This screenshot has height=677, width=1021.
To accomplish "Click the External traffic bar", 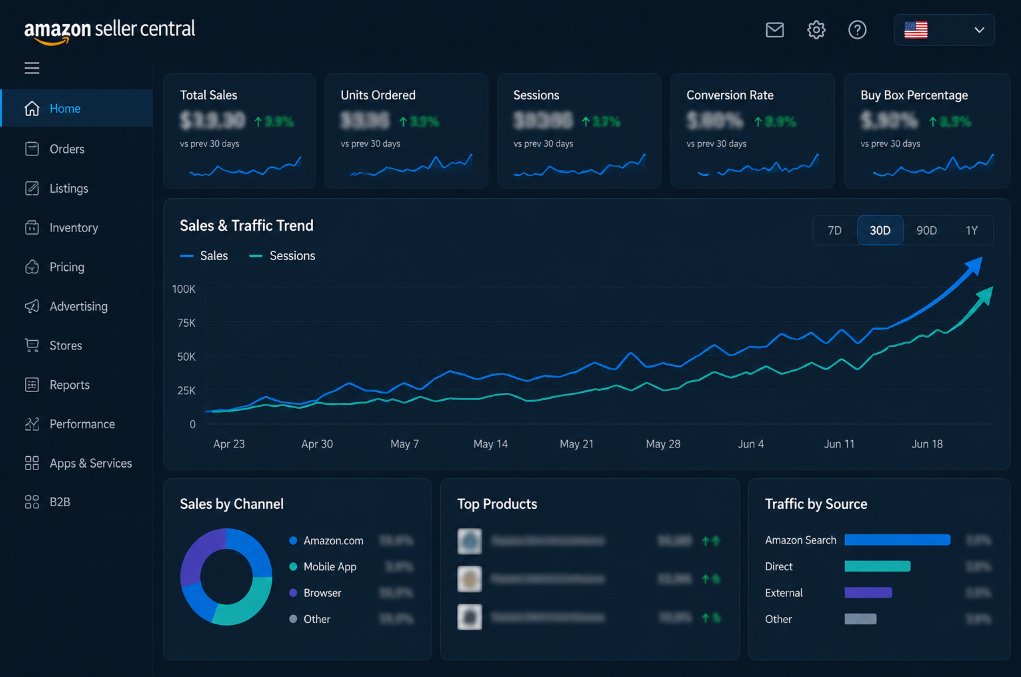I will [868, 592].
